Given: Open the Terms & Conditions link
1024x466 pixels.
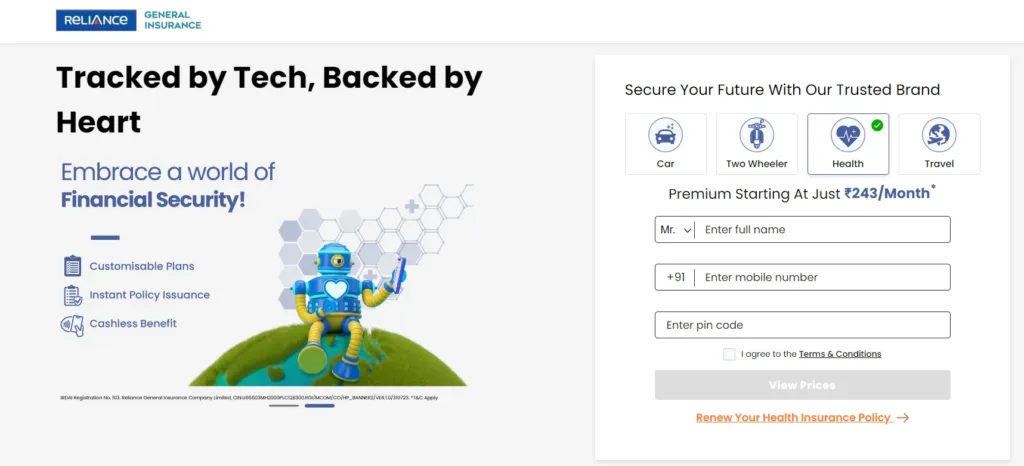Looking at the screenshot, I should tap(840, 354).
